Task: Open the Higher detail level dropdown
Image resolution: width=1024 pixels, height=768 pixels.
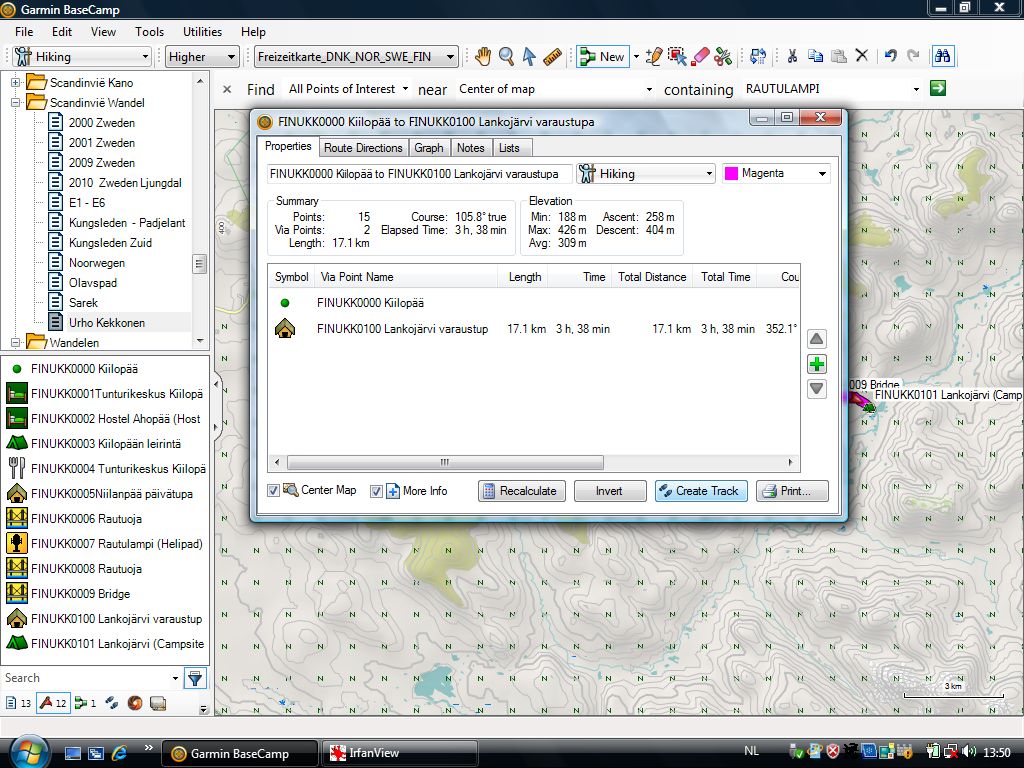Action: [x=203, y=57]
